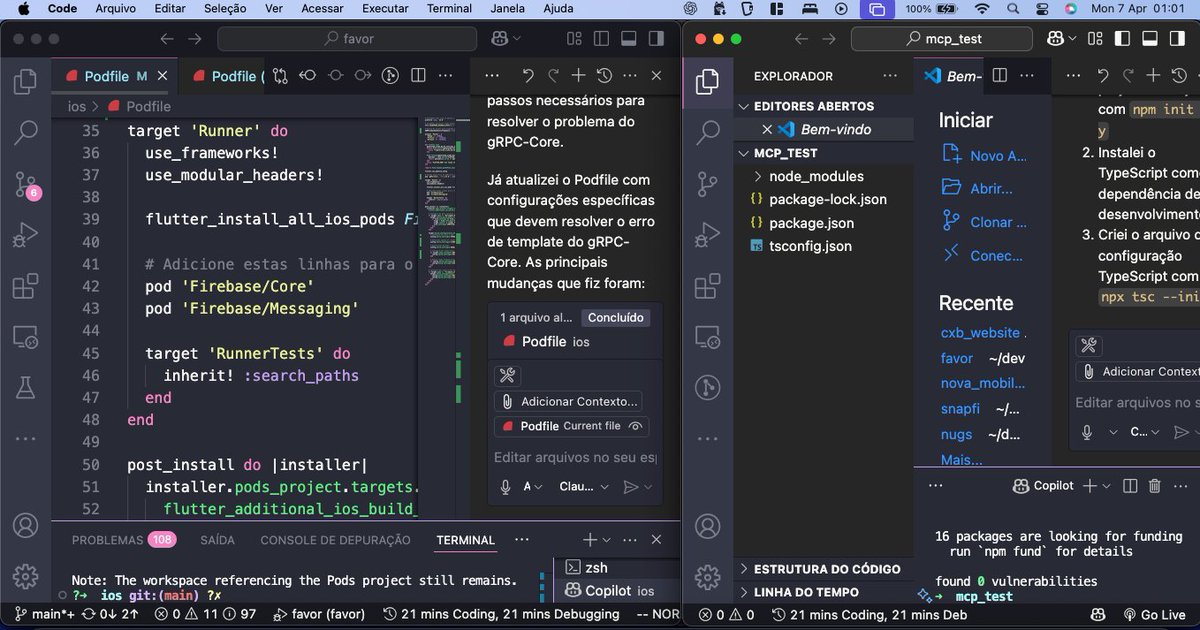Start new chat with plus in left Copilot panel
The height and width of the screenshot is (630, 1200).
pyautogui.click(x=578, y=76)
